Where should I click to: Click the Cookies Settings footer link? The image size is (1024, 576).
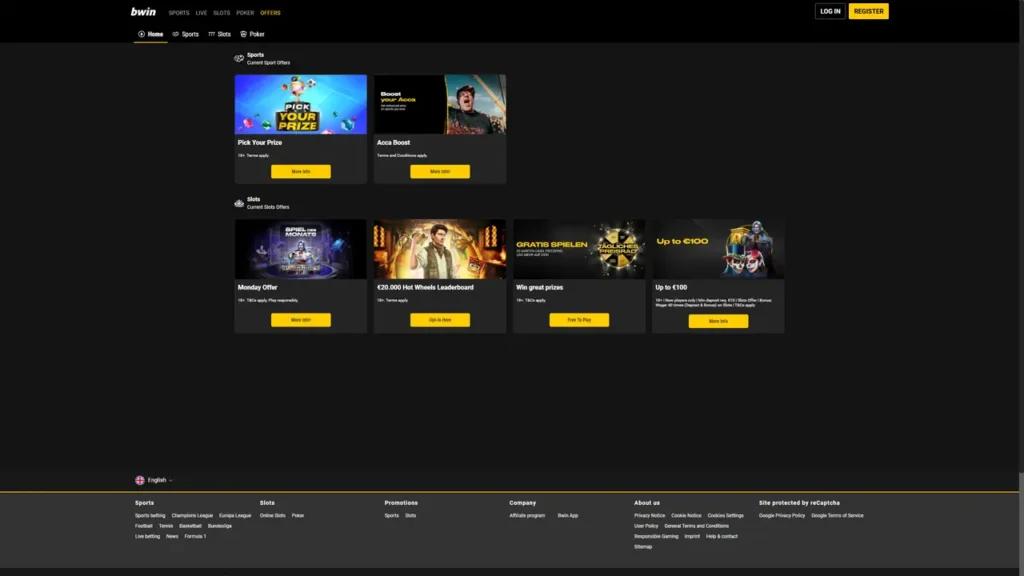tap(726, 515)
